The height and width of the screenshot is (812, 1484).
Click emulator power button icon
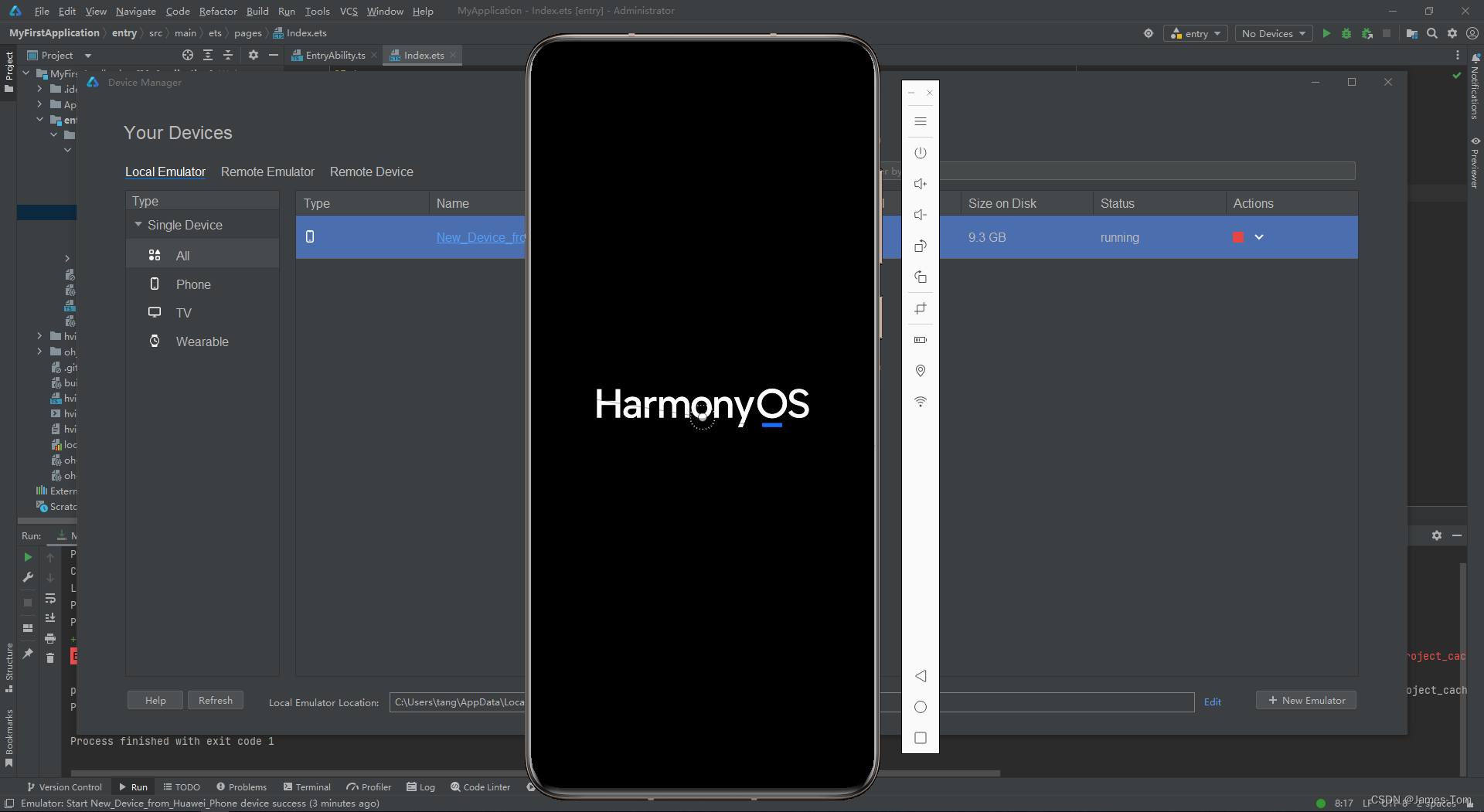[x=920, y=153]
